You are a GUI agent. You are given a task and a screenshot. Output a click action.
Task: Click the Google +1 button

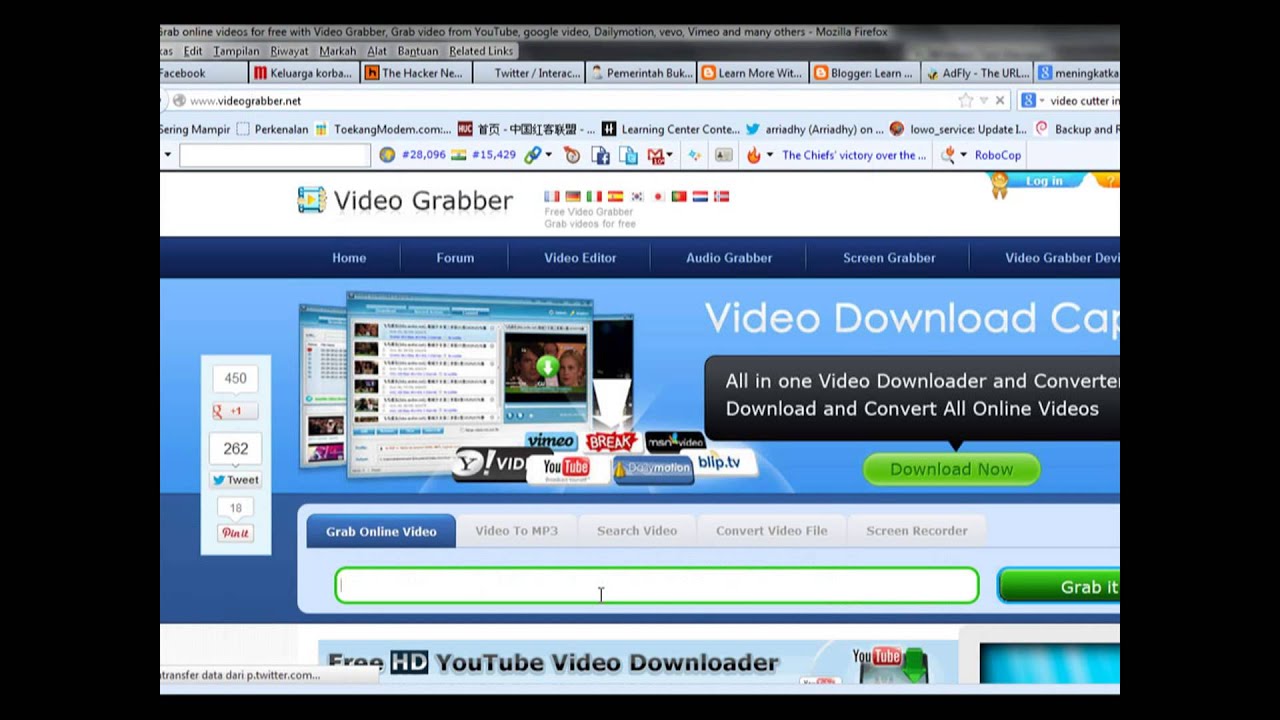[x=235, y=411]
